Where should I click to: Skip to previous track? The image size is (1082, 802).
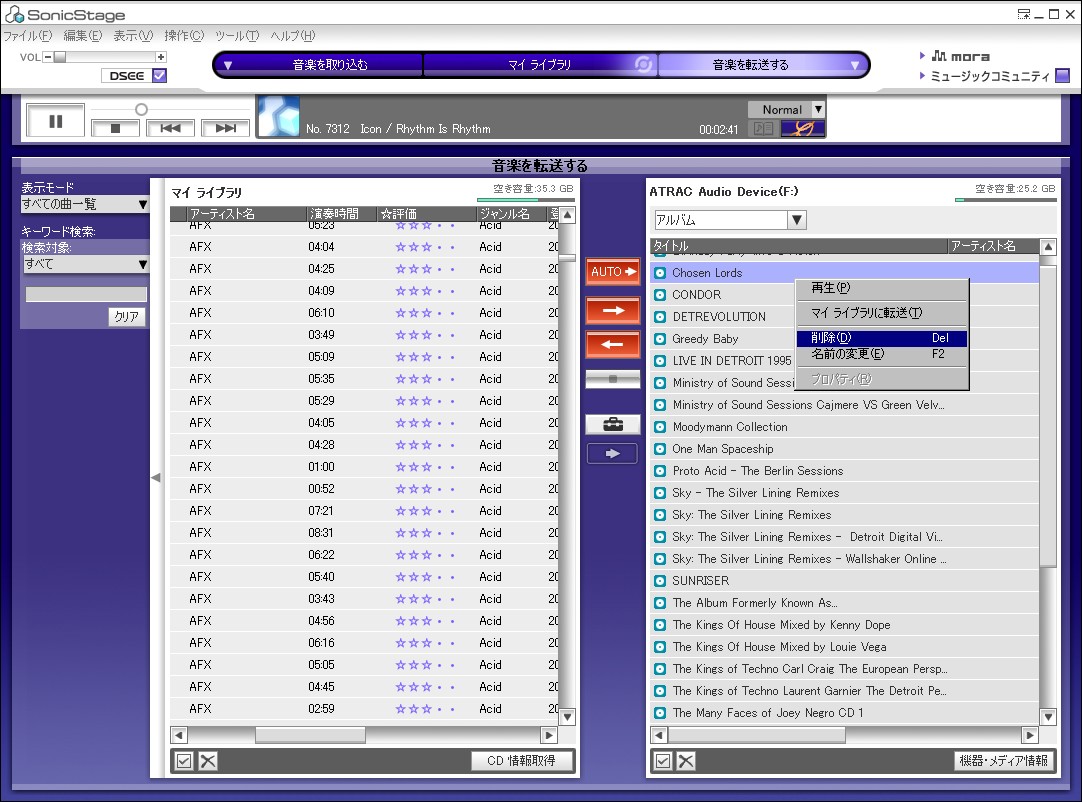[170, 128]
